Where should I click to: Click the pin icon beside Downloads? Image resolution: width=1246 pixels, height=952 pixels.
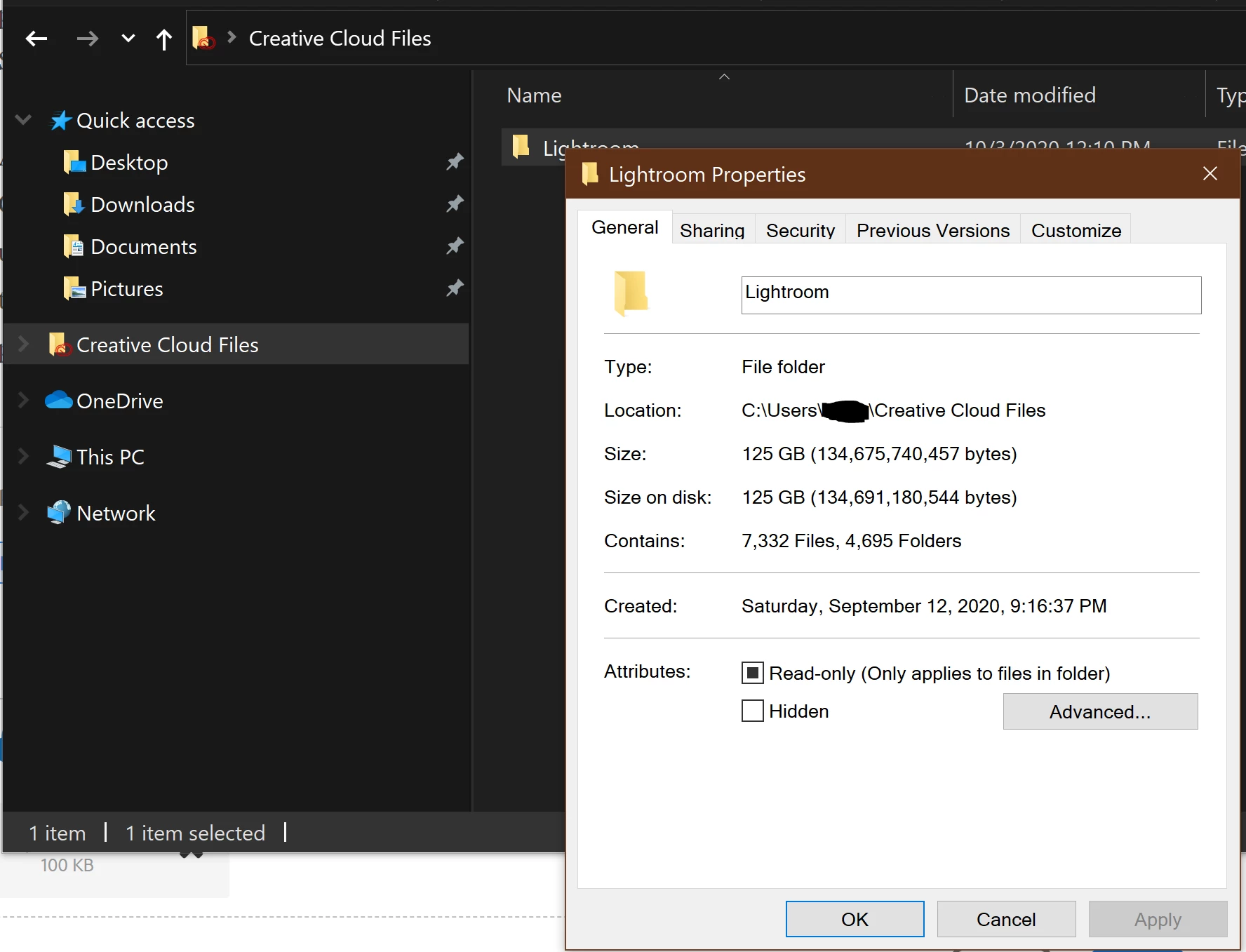point(455,204)
